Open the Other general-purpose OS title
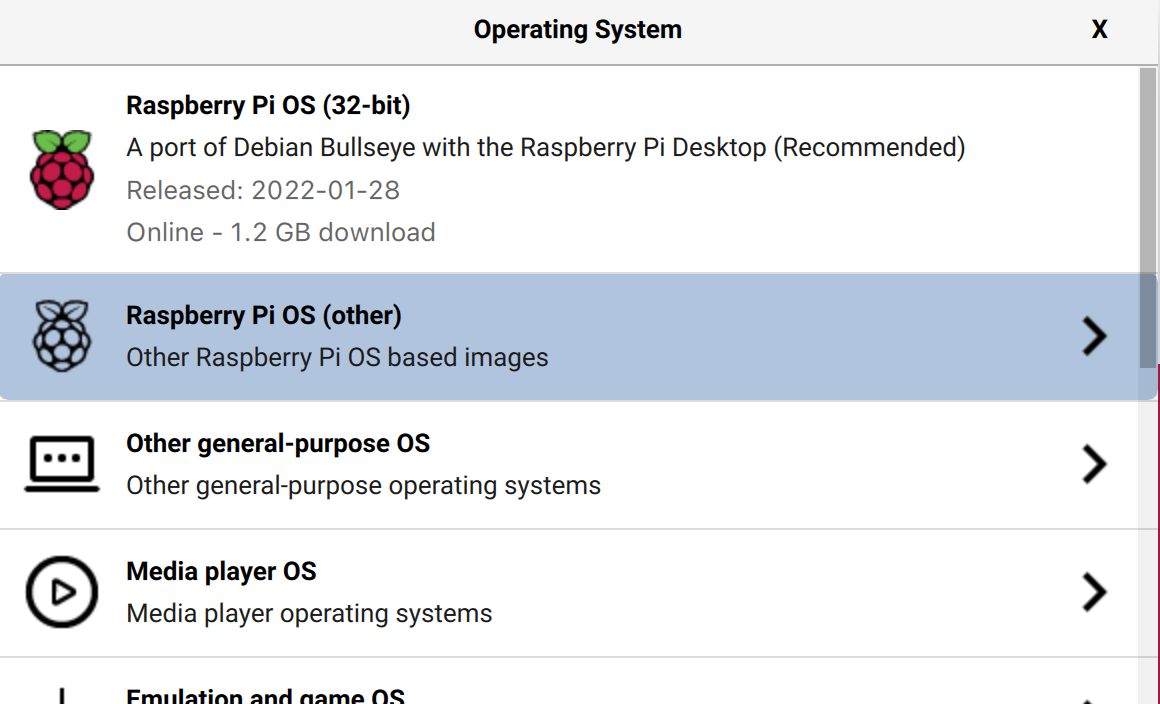This screenshot has height=704, width=1160. click(x=278, y=444)
